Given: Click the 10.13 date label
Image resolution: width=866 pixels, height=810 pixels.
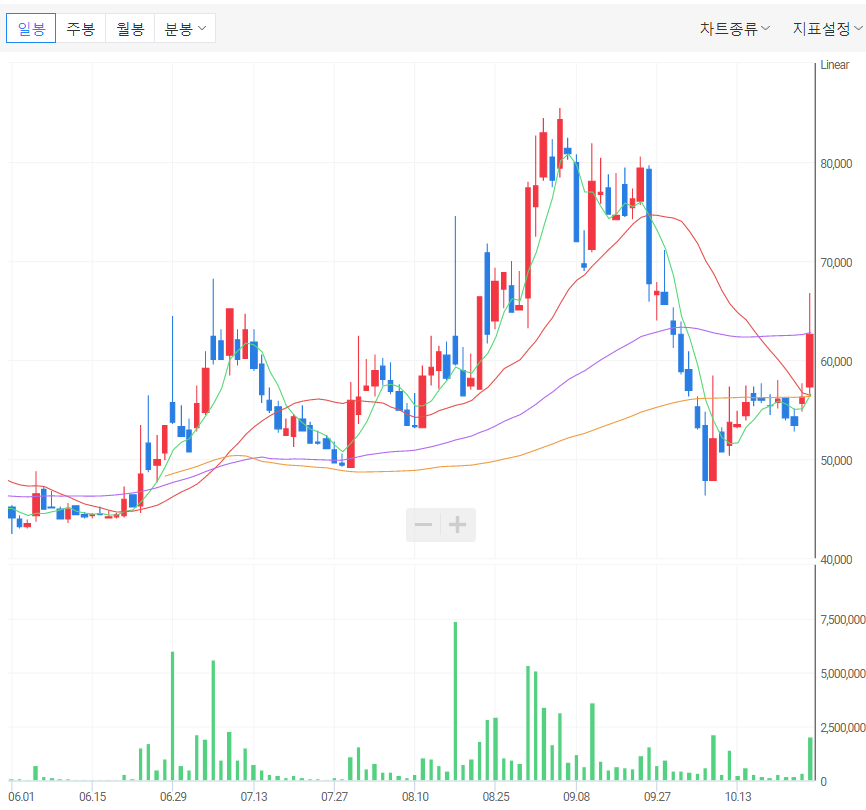Looking at the screenshot, I should pos(737,796).
